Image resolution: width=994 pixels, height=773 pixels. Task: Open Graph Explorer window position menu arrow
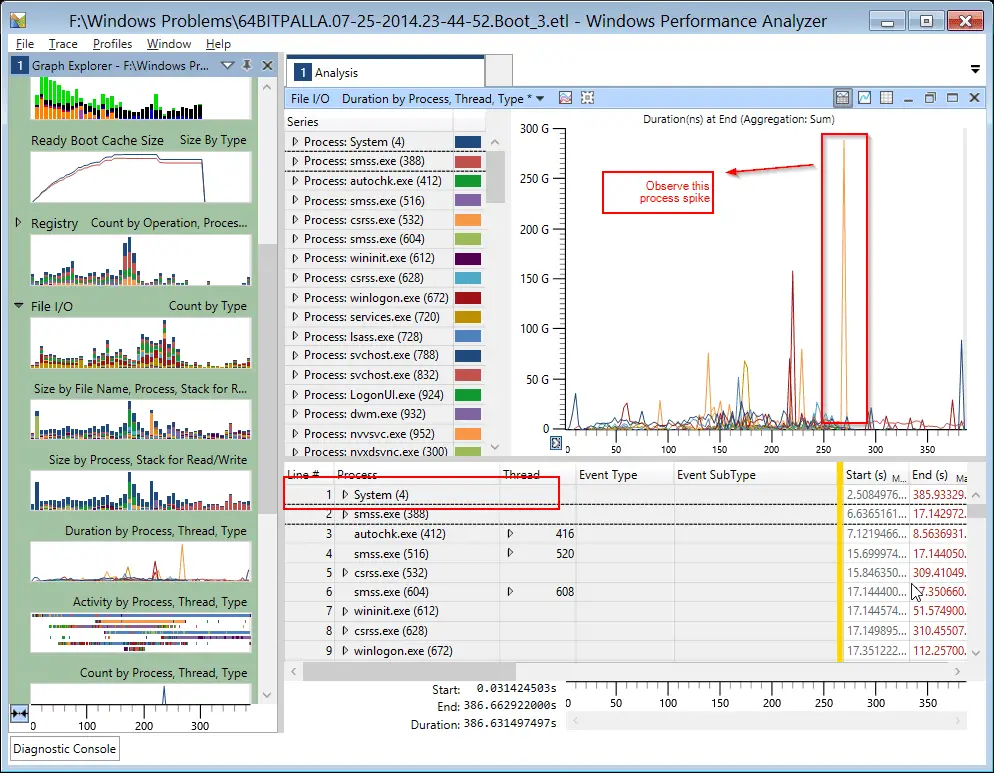228,65
